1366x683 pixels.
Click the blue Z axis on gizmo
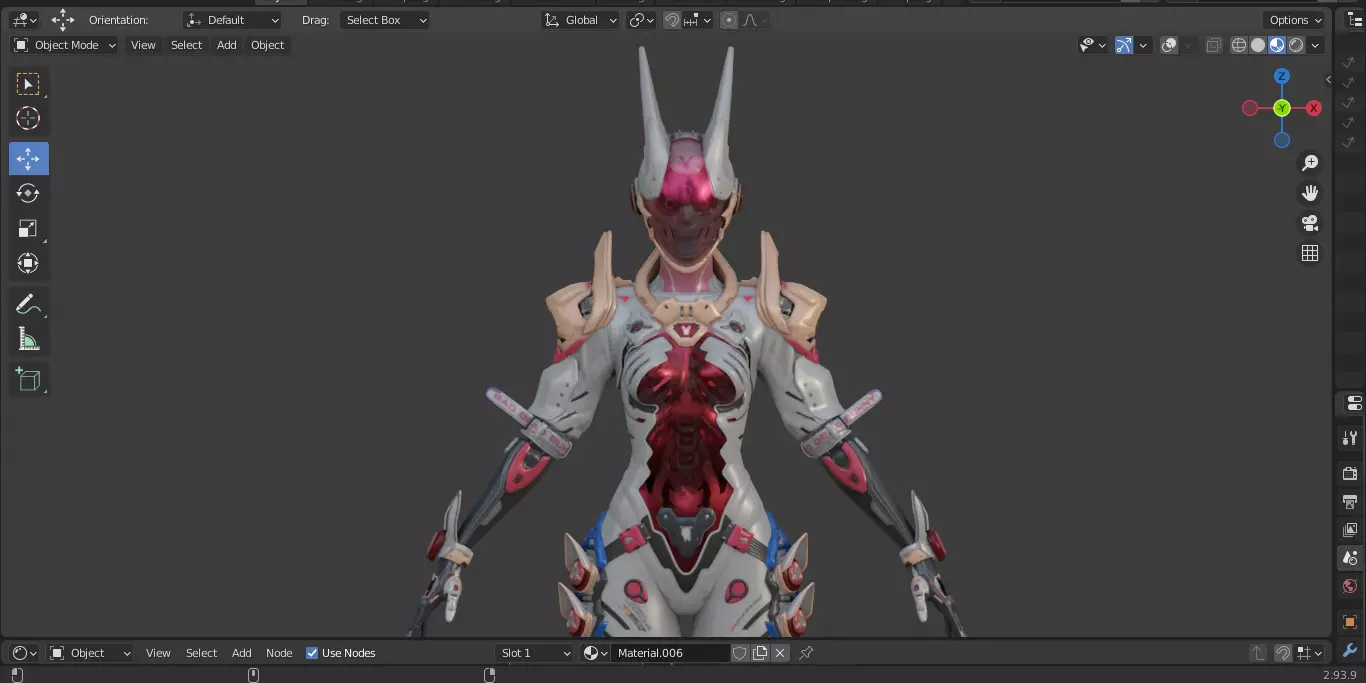pos(1282,76)
